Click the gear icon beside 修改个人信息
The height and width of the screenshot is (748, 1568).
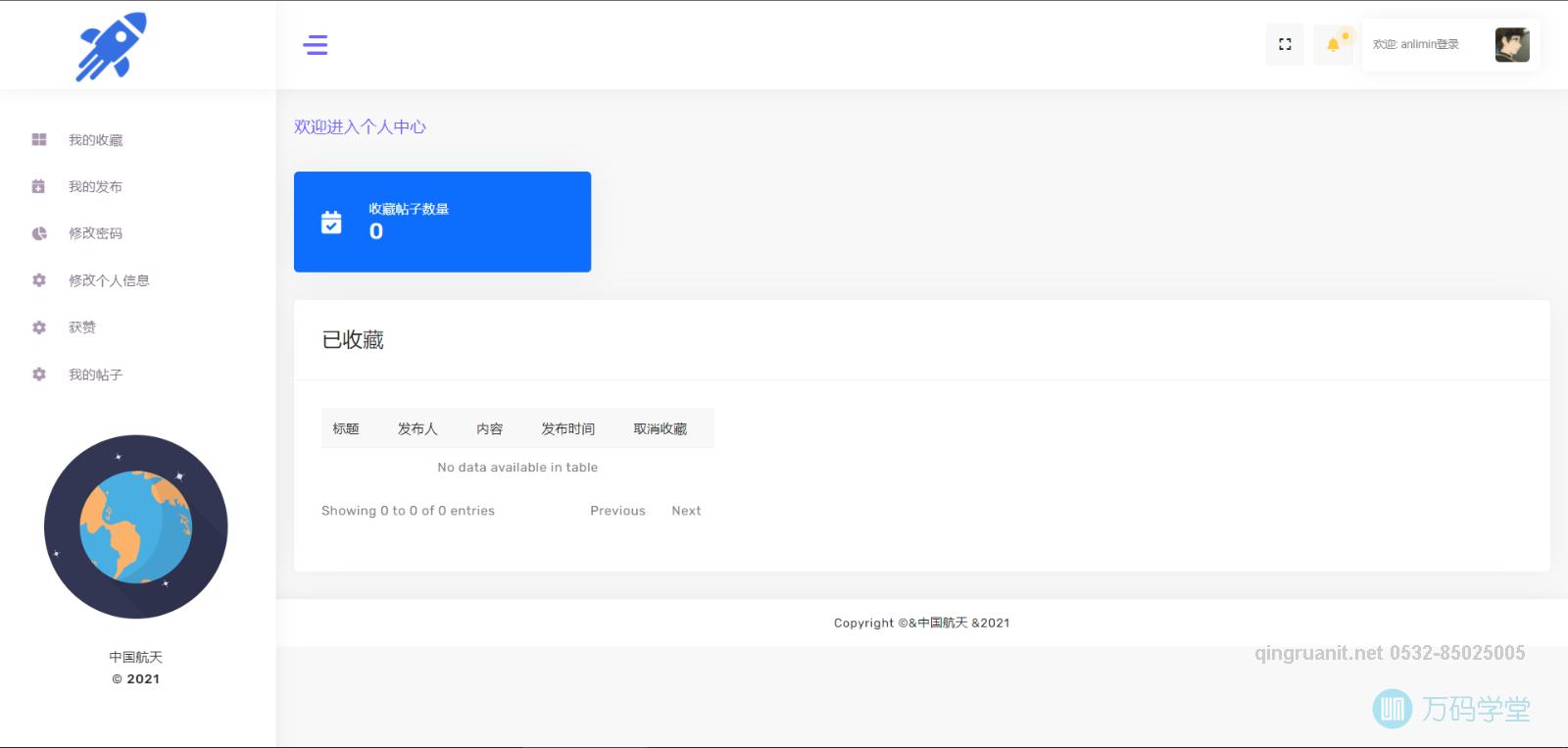point(39,280)
